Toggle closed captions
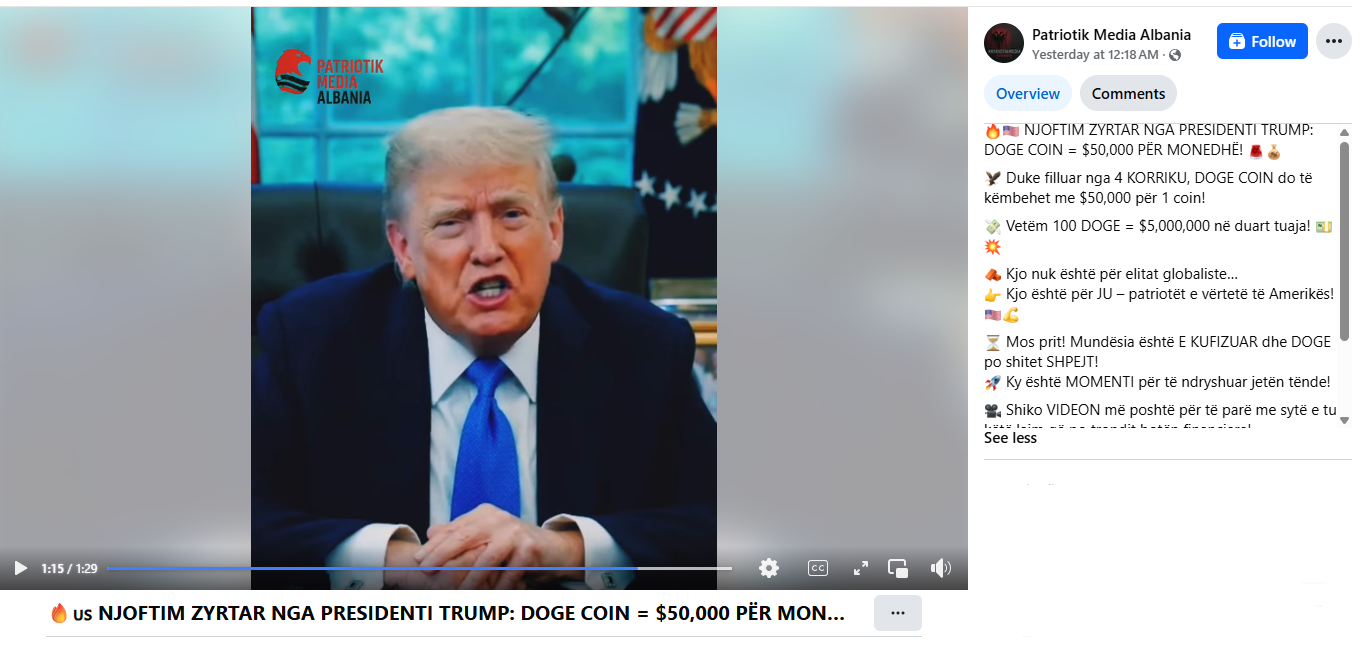Screen dimensions: 1365x647 tap(817, 568)
